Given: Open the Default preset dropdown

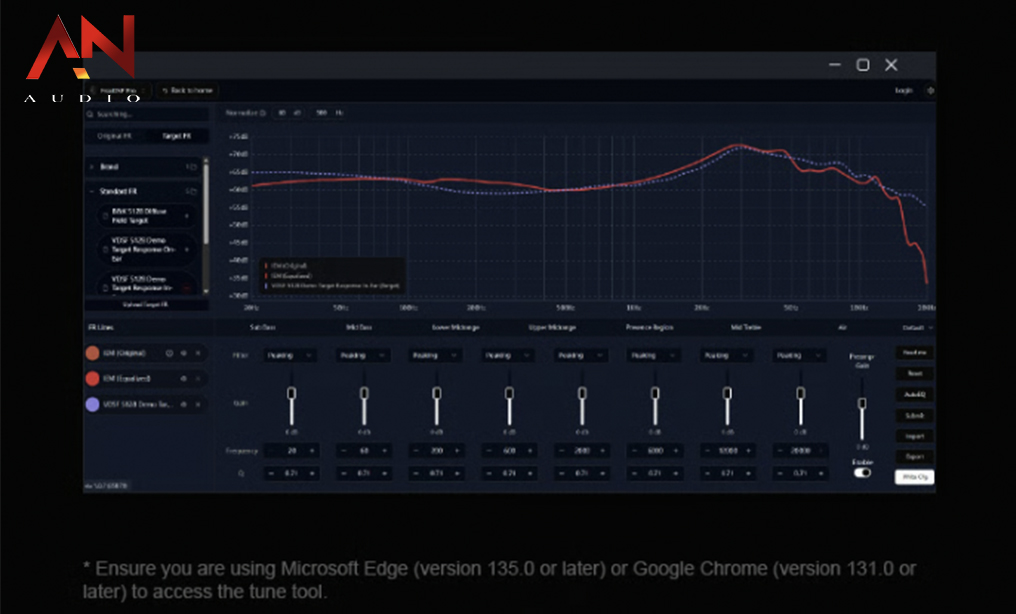Looking at the screenshot, I should tap(917, 328).
